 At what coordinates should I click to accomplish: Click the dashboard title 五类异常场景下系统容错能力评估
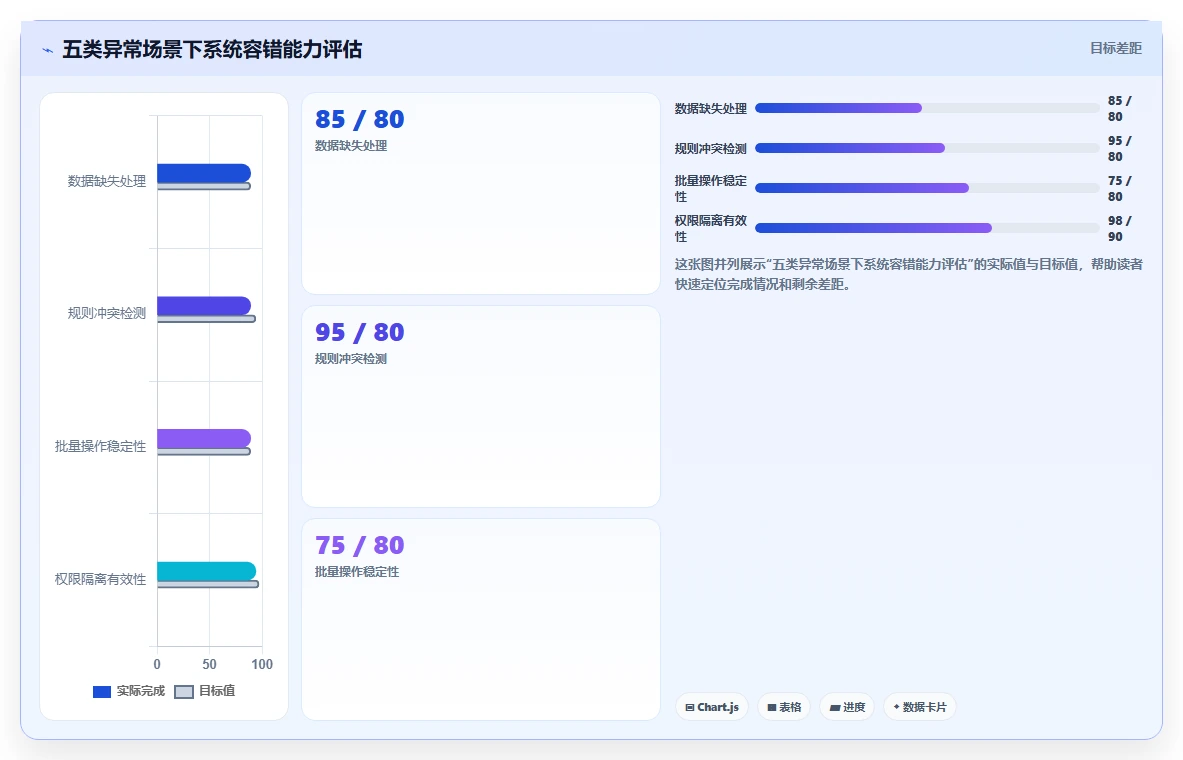click(x=212, y=50)
